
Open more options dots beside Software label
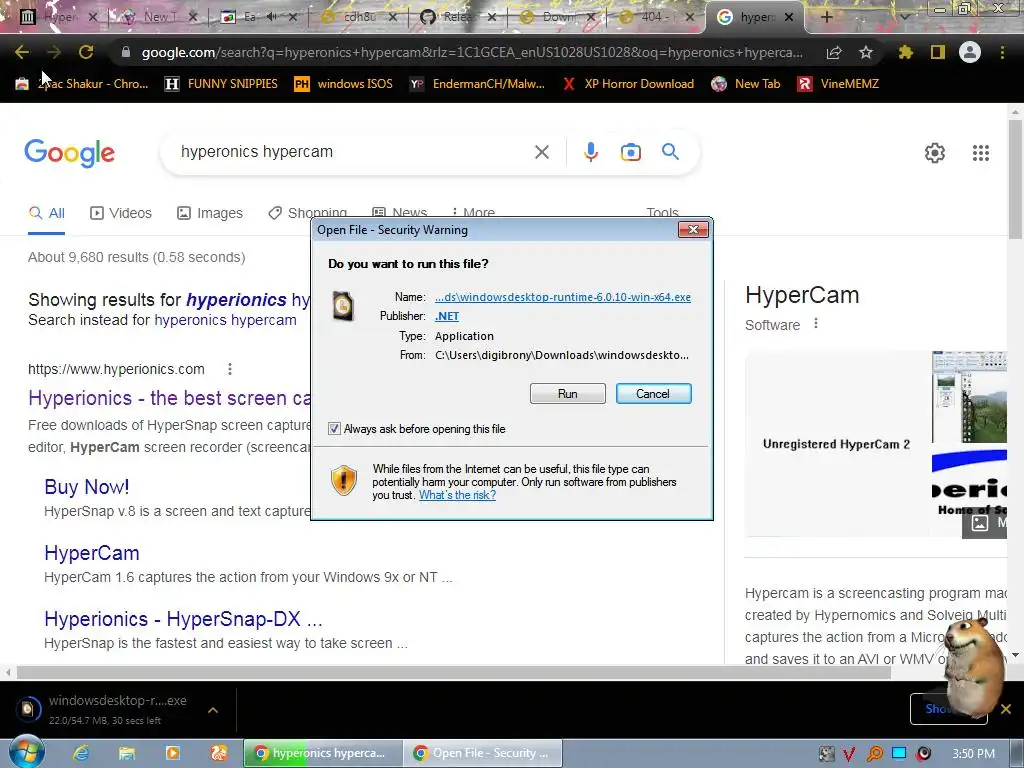click(x=816, y=323)
